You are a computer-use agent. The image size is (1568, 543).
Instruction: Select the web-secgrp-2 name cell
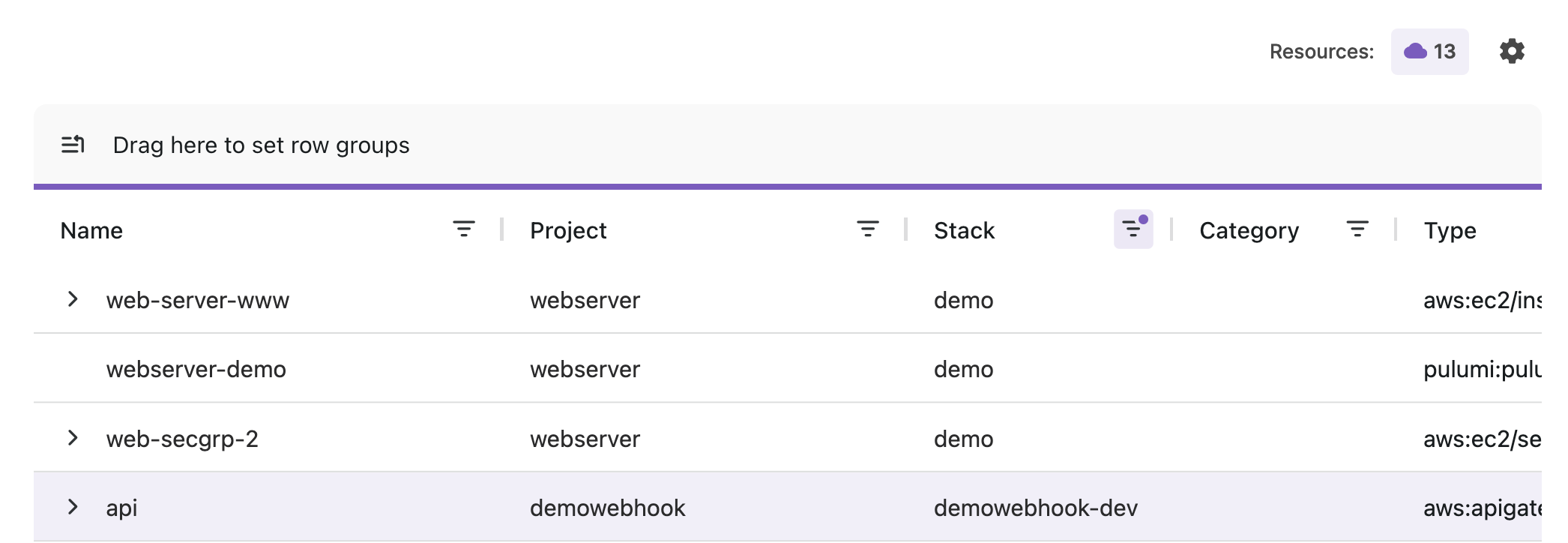(182, 439)
